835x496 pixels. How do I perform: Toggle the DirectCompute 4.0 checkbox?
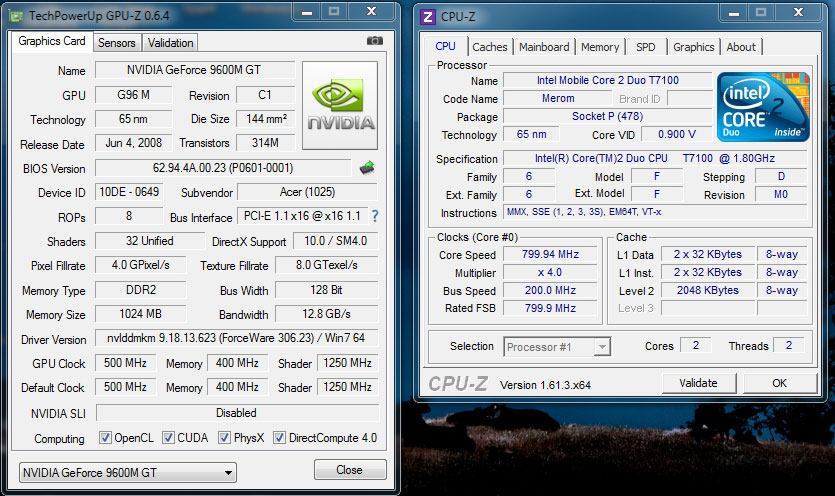(x=279, y=438)
